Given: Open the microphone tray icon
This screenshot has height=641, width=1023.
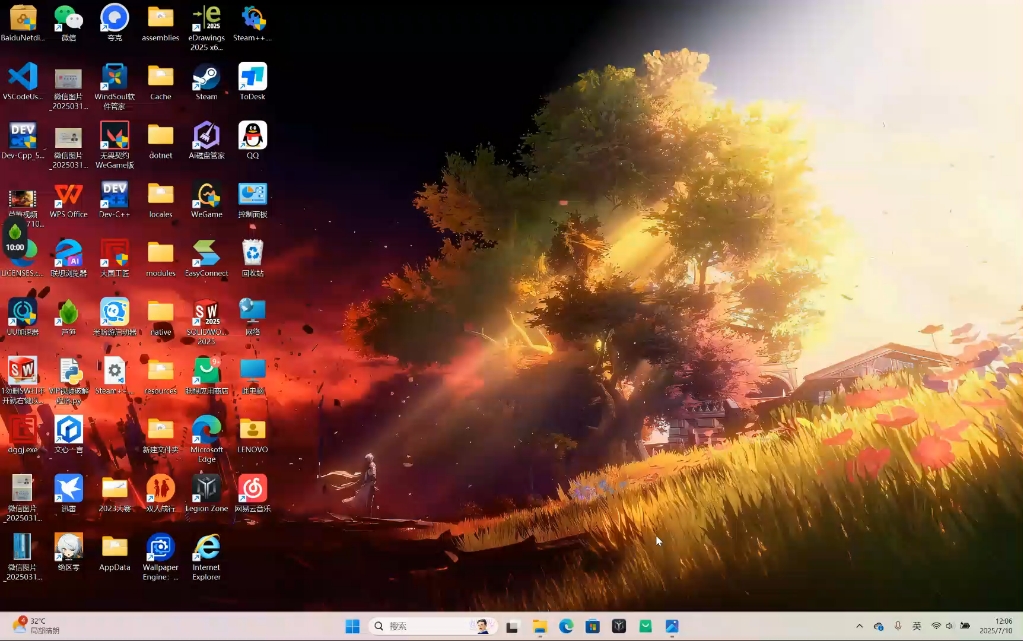Looking at the screenshot, I should coord(898,626).
